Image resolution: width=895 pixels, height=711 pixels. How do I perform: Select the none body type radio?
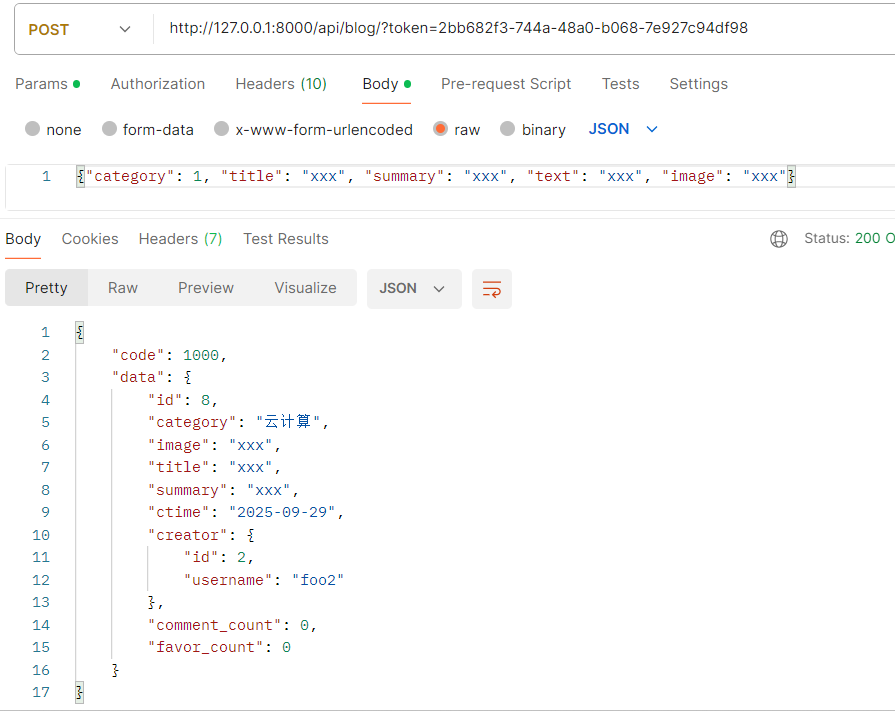pyautogui.click(x=33, y=129)
